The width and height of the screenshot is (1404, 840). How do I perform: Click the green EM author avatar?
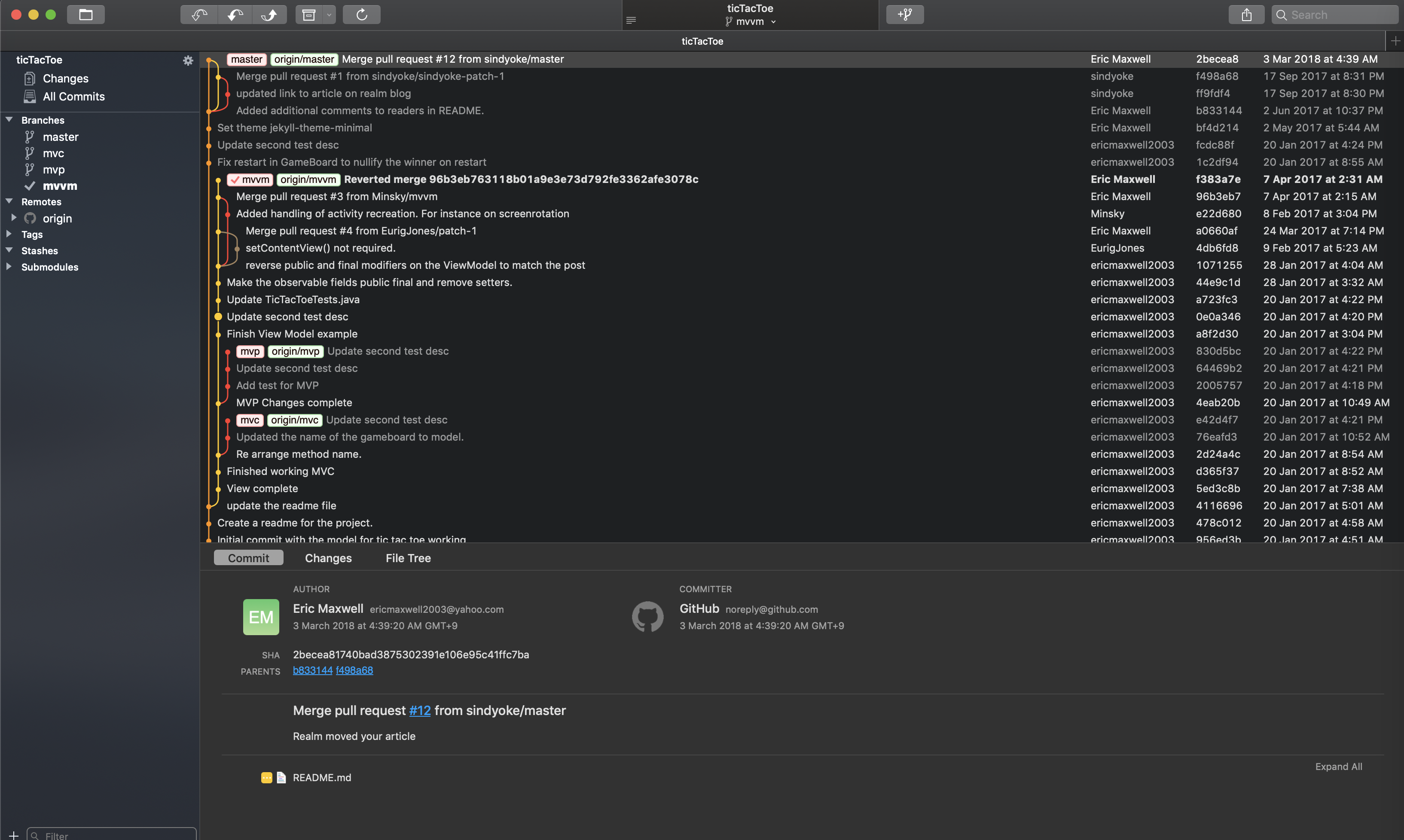[261, 617]
